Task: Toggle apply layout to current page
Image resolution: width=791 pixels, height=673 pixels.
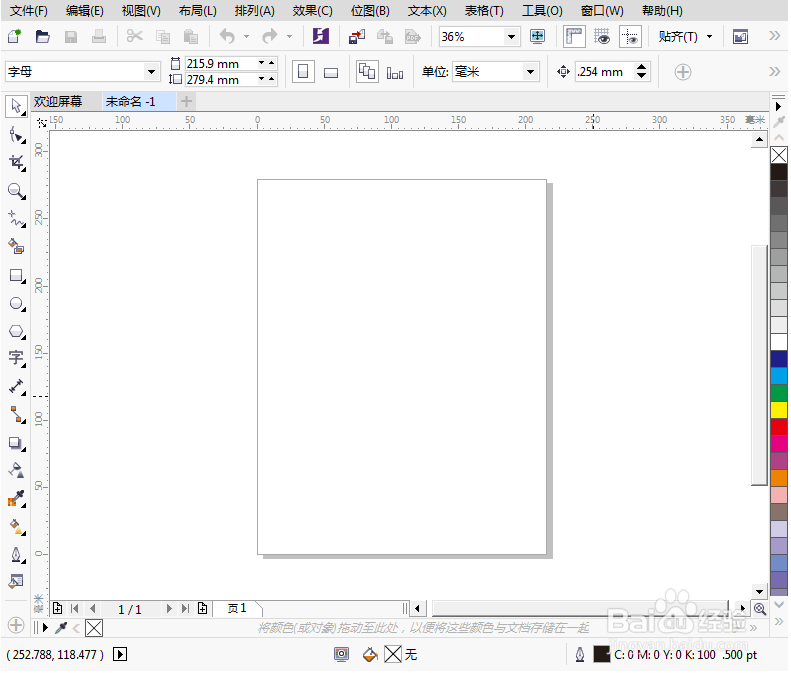Action: [394, 73]
